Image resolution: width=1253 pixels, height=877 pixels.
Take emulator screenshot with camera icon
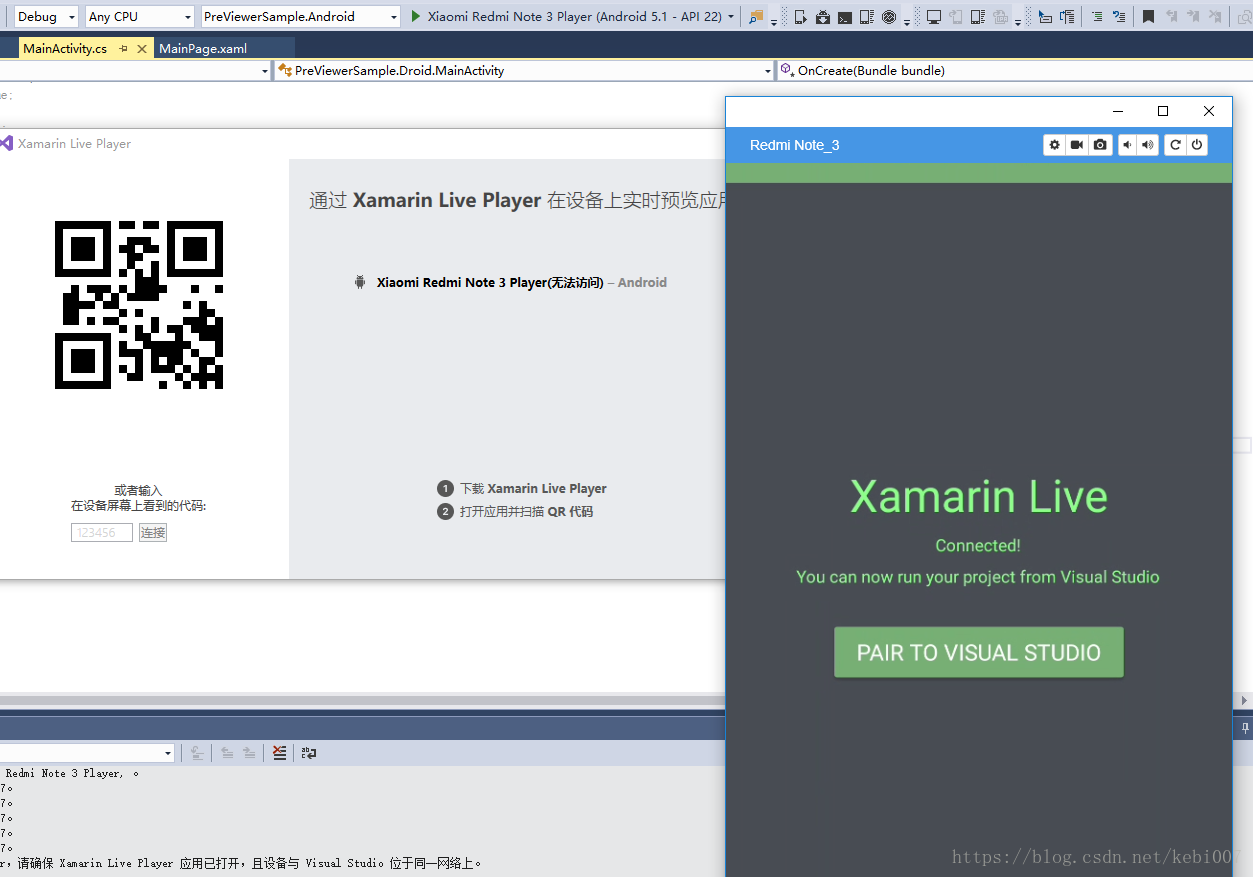click(x=1100, y=145)
